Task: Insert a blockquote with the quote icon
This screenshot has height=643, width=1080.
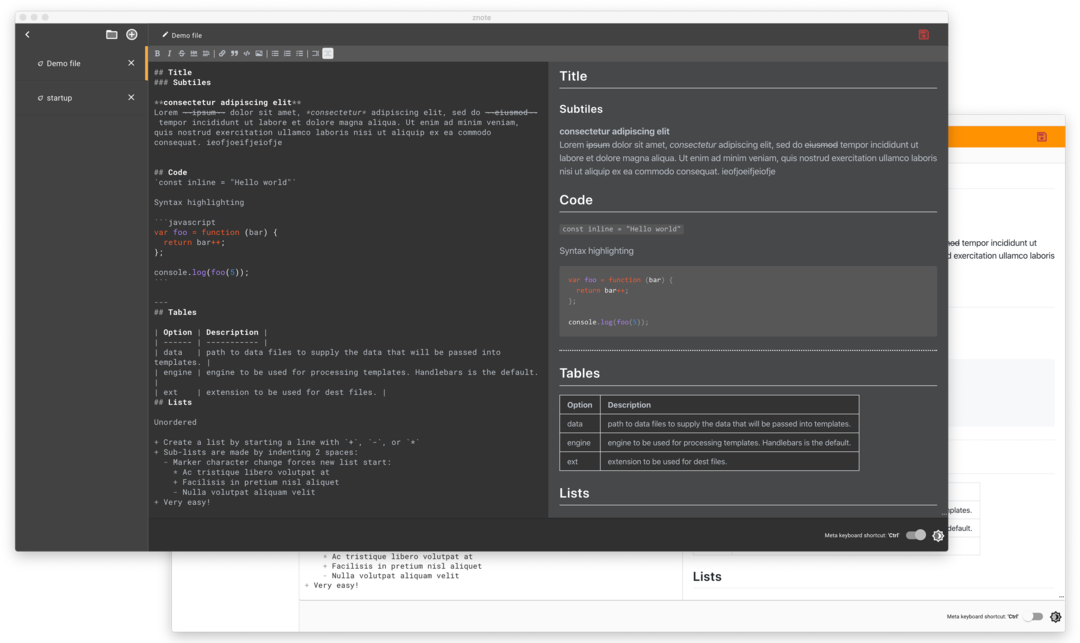Action: [234, 53]
